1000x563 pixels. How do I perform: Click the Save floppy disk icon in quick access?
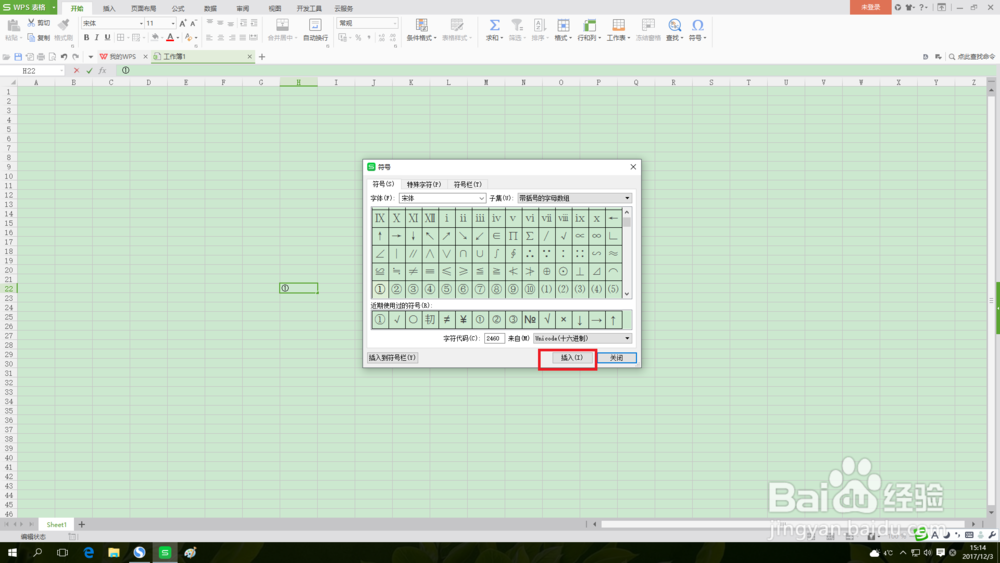click(x=18, y=57)
